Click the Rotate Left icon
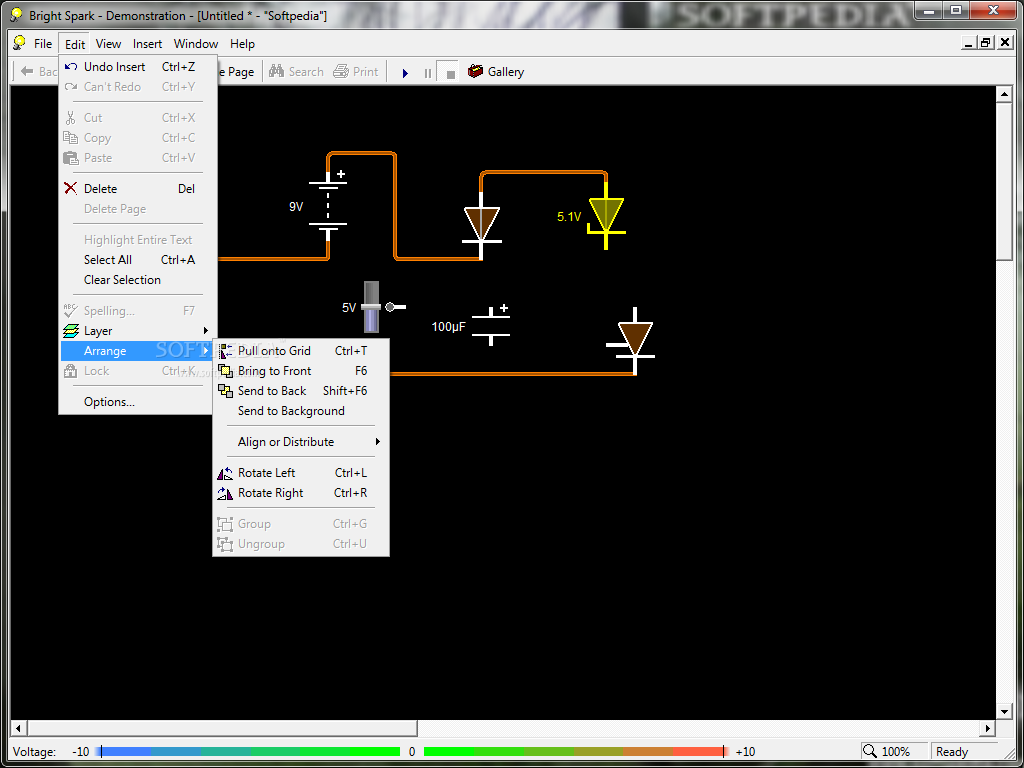 (225, 473)
